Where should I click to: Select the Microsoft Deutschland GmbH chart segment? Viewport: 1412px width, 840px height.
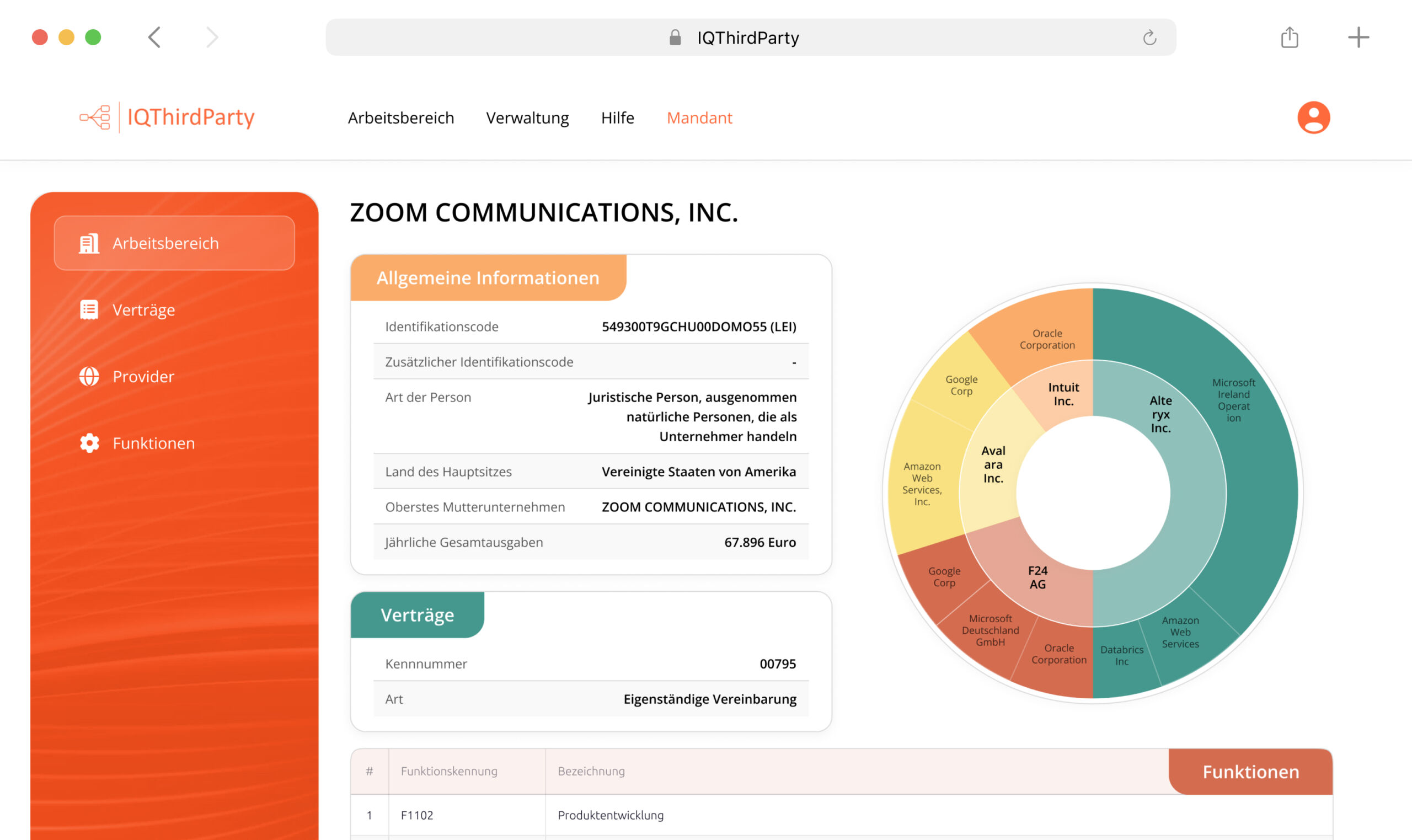click(990, 630)
